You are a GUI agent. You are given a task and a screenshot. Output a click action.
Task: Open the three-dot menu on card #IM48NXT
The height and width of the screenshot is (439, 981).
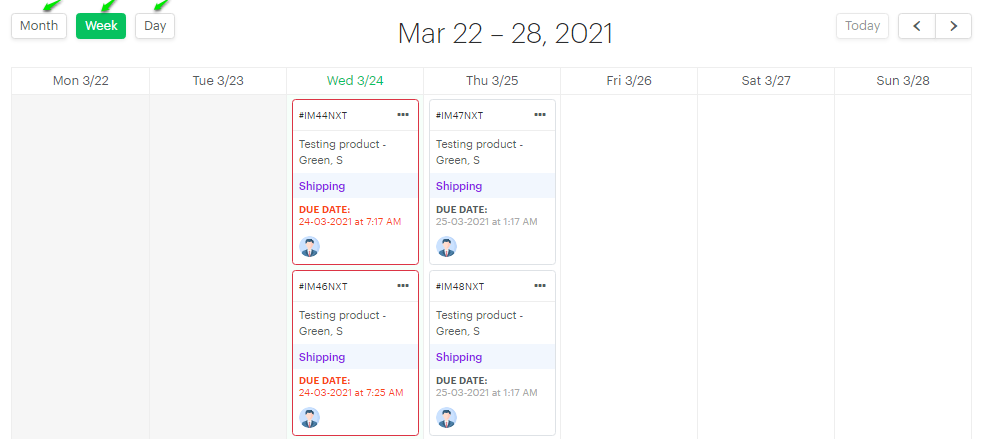click(x=540, y=286)
